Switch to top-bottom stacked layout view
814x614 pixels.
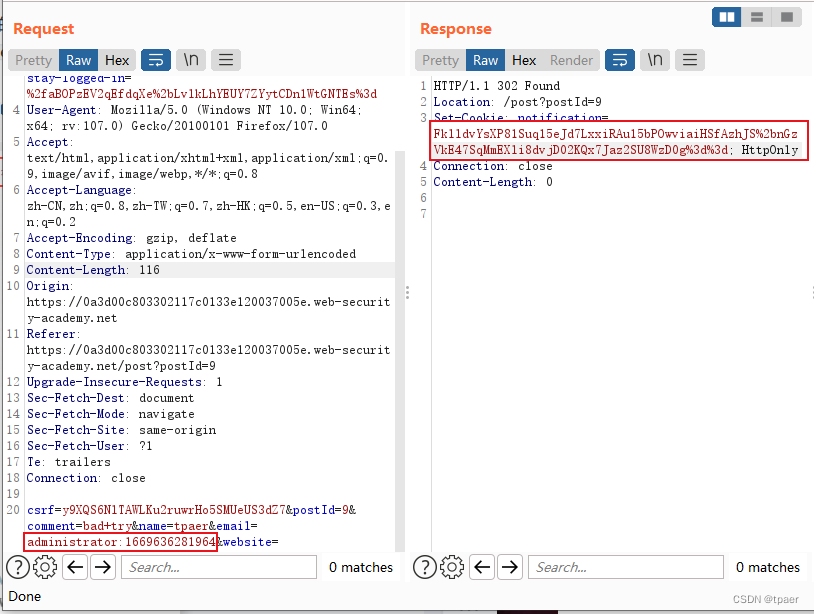click(x=757, y=17)
